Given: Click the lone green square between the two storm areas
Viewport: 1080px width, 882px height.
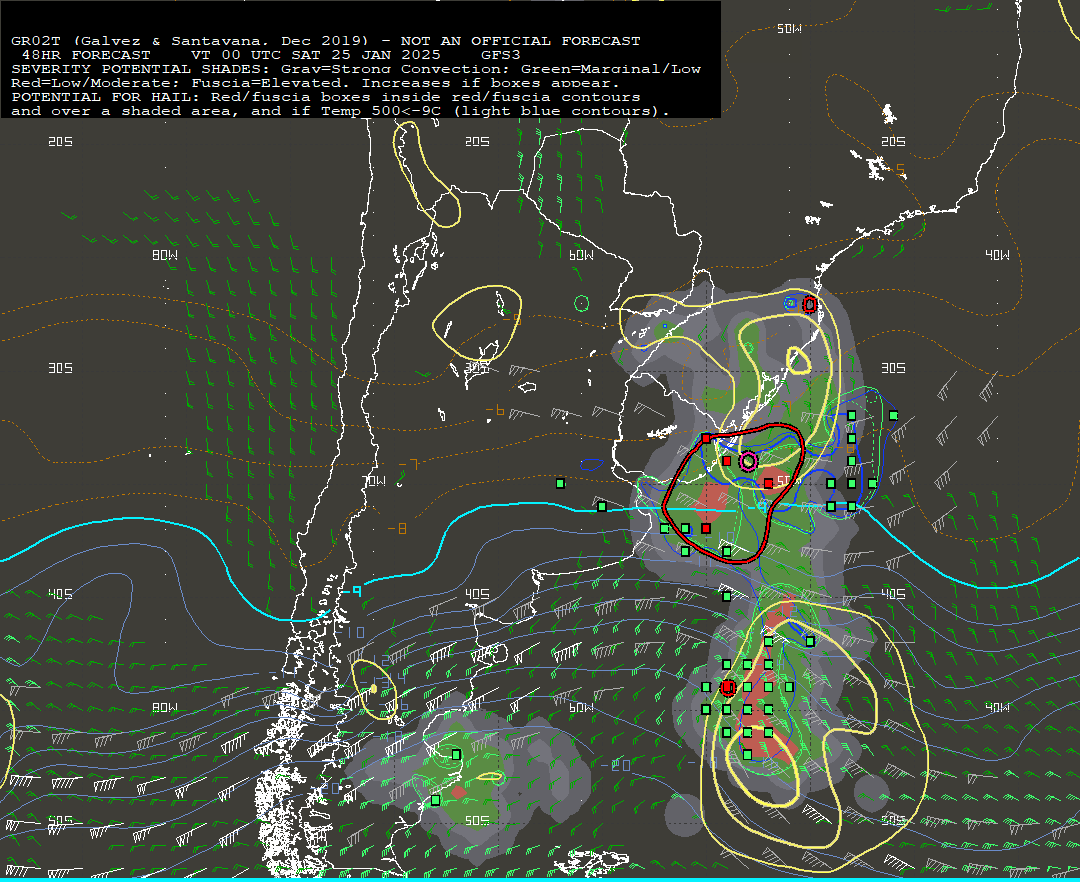Looking at the screenshot, I should 727,596.
